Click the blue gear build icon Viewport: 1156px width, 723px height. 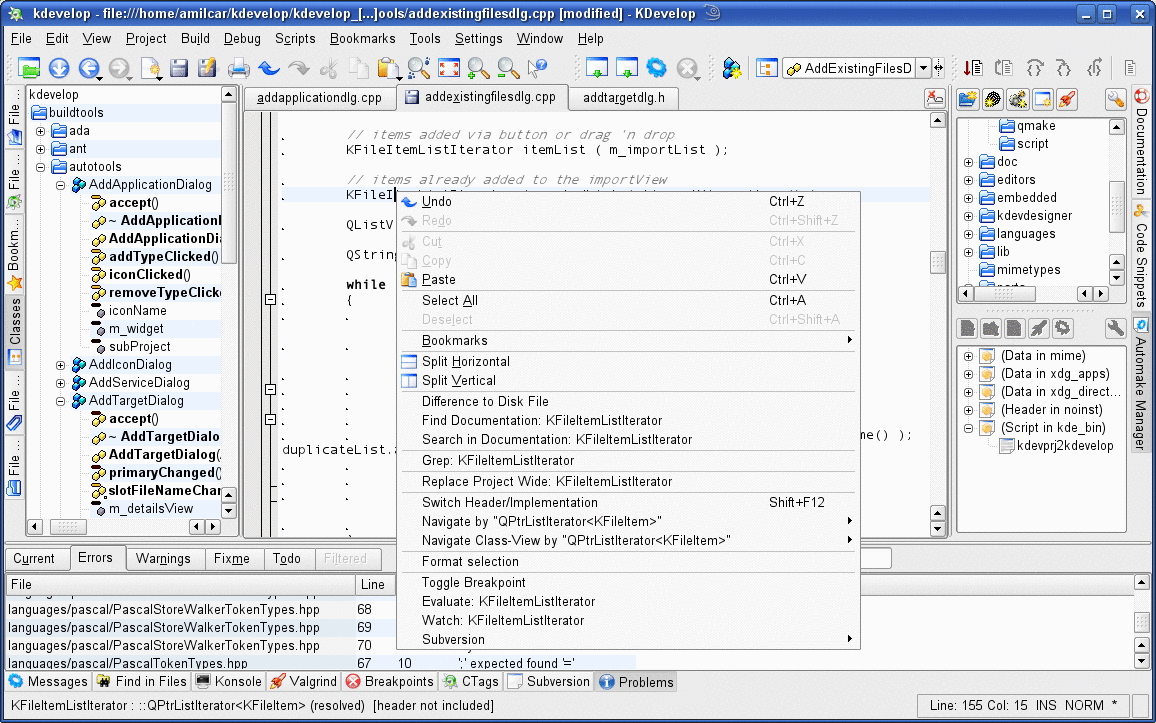point(656,69)
